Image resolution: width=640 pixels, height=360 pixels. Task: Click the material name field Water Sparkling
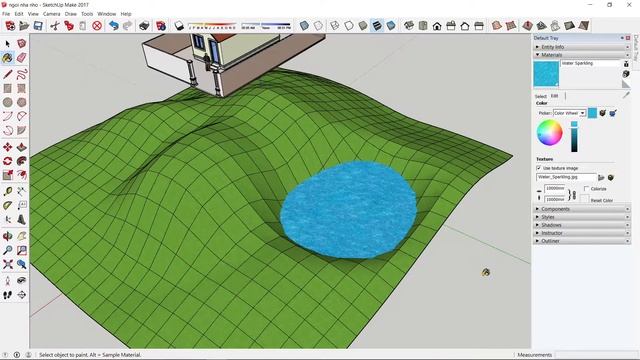(x=590, y=64)
